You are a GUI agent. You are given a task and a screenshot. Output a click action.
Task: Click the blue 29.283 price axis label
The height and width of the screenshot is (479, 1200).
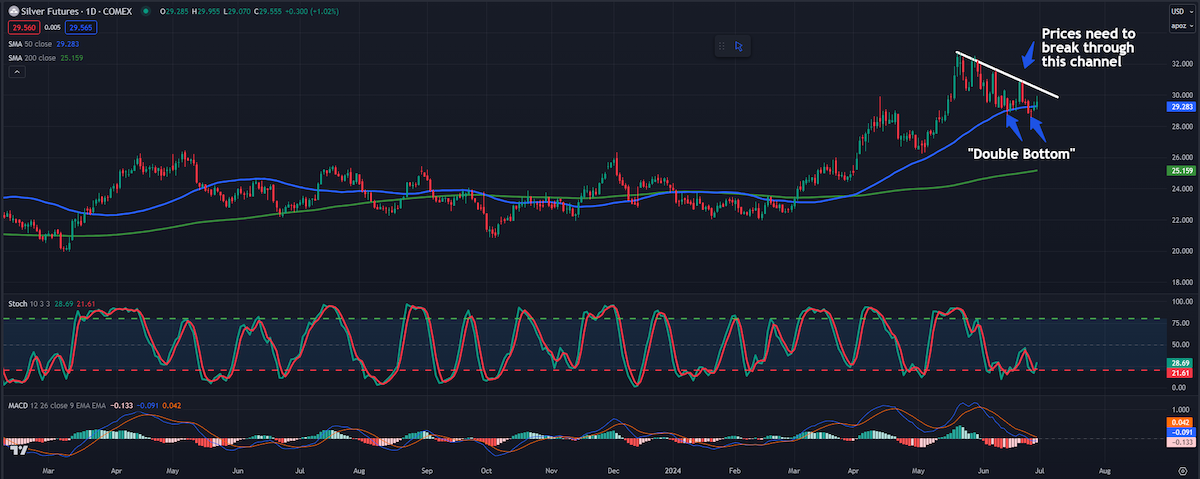1182,105
